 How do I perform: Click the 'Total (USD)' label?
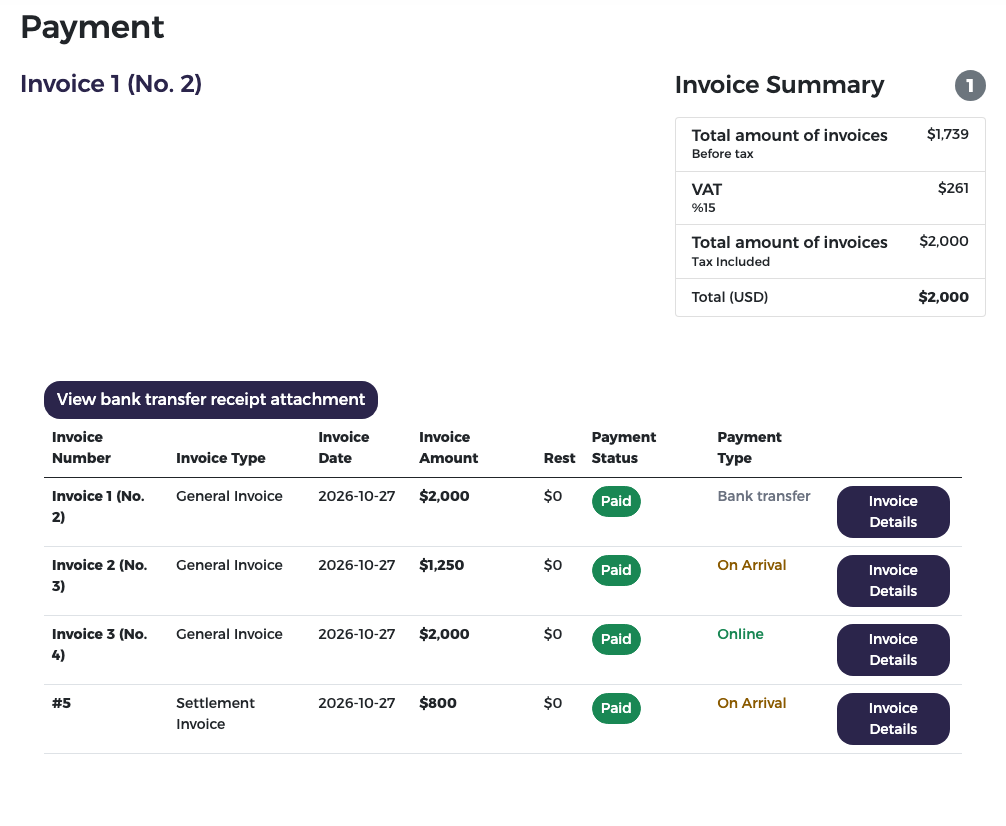click(x=729, y=297)
